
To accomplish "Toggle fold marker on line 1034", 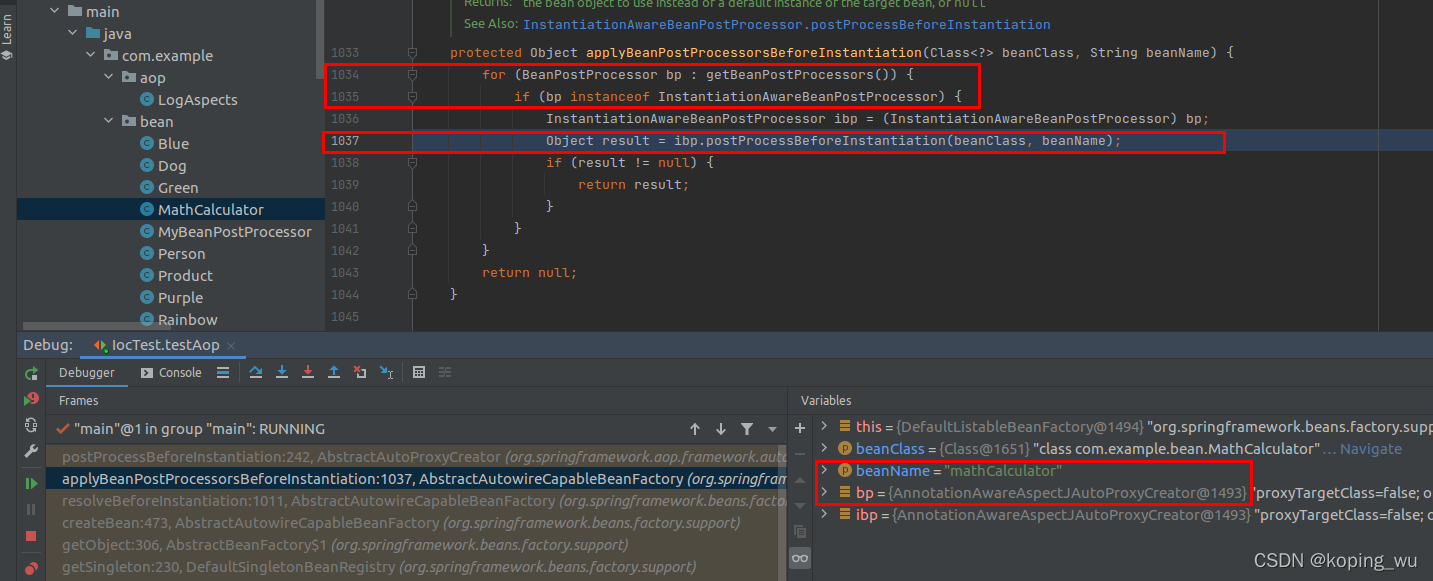I will pyautogui.click(x=412, y=75).
